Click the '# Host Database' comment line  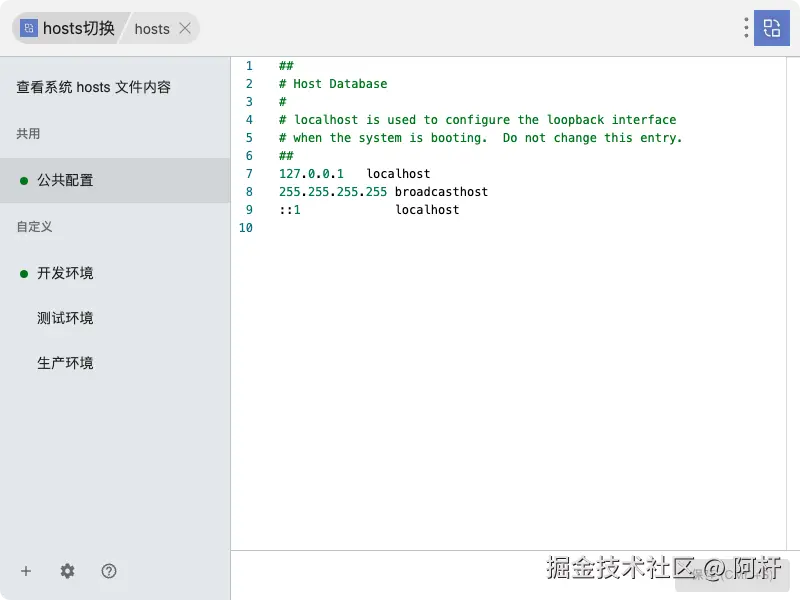(x=333, y=84)
